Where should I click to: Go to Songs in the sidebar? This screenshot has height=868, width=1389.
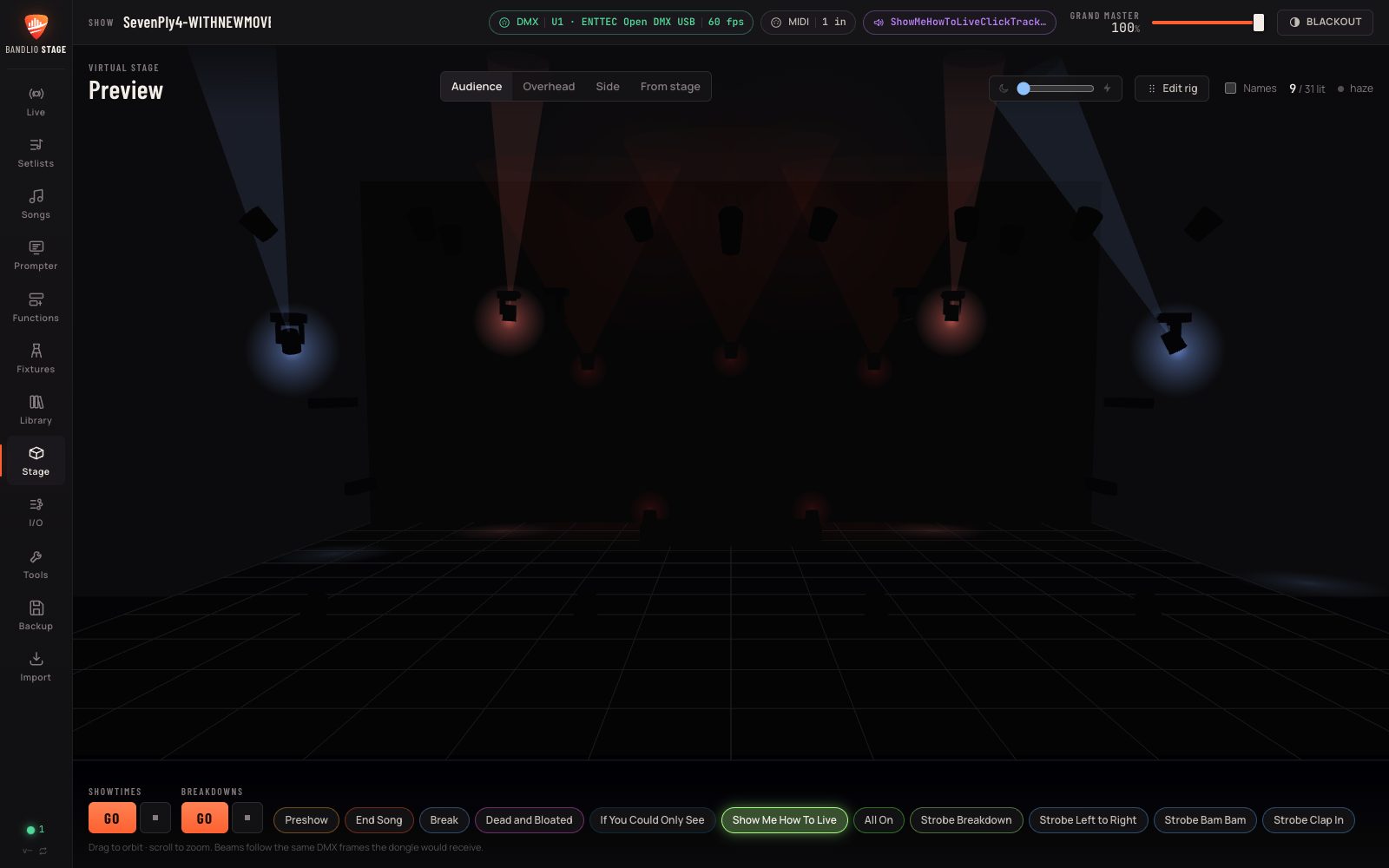[36, 204]
